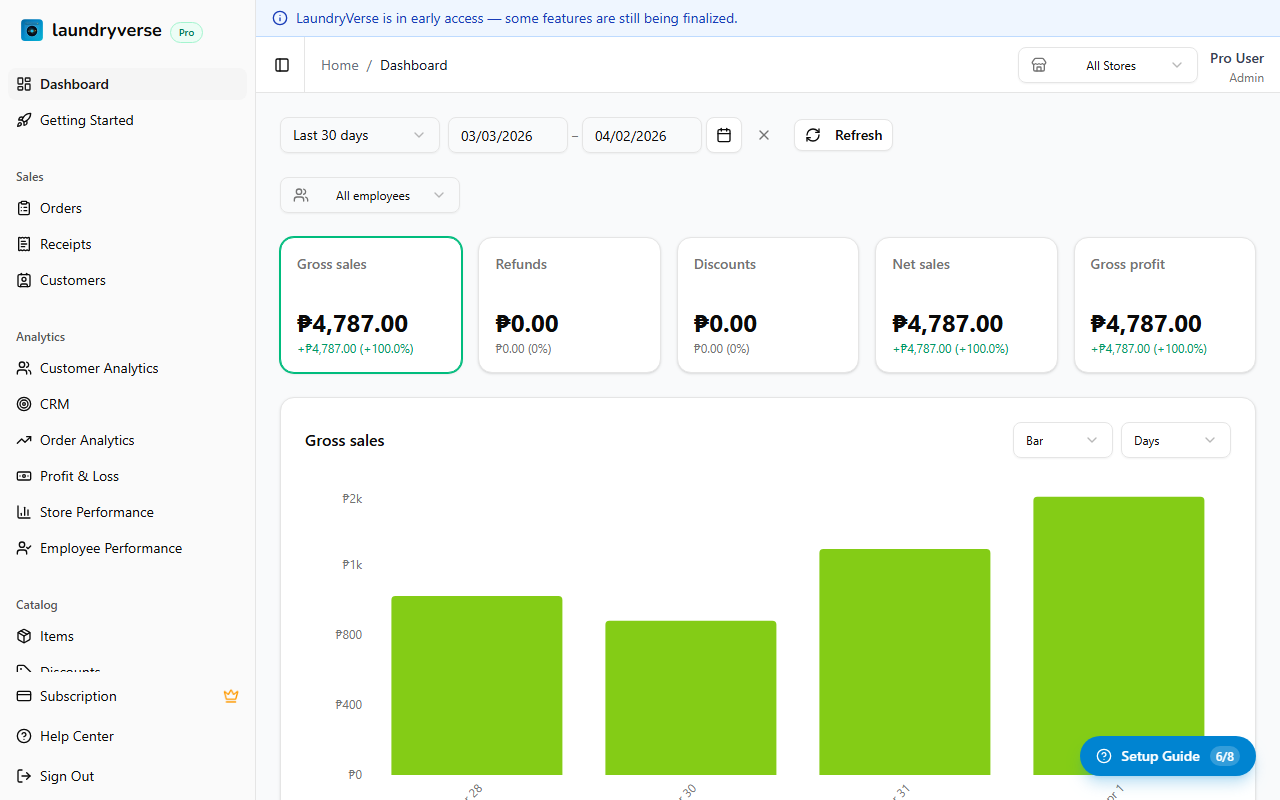The height and width of the screenshot is (800, 1280).
Task: Toggle the sidebar collapse icon
Action: coord(282,65)
